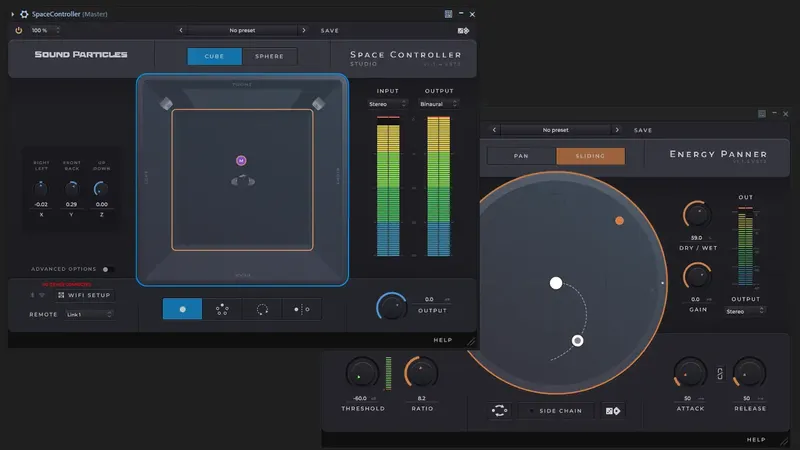Click the Dry / Wet 59.0 value field

(697, 238)
